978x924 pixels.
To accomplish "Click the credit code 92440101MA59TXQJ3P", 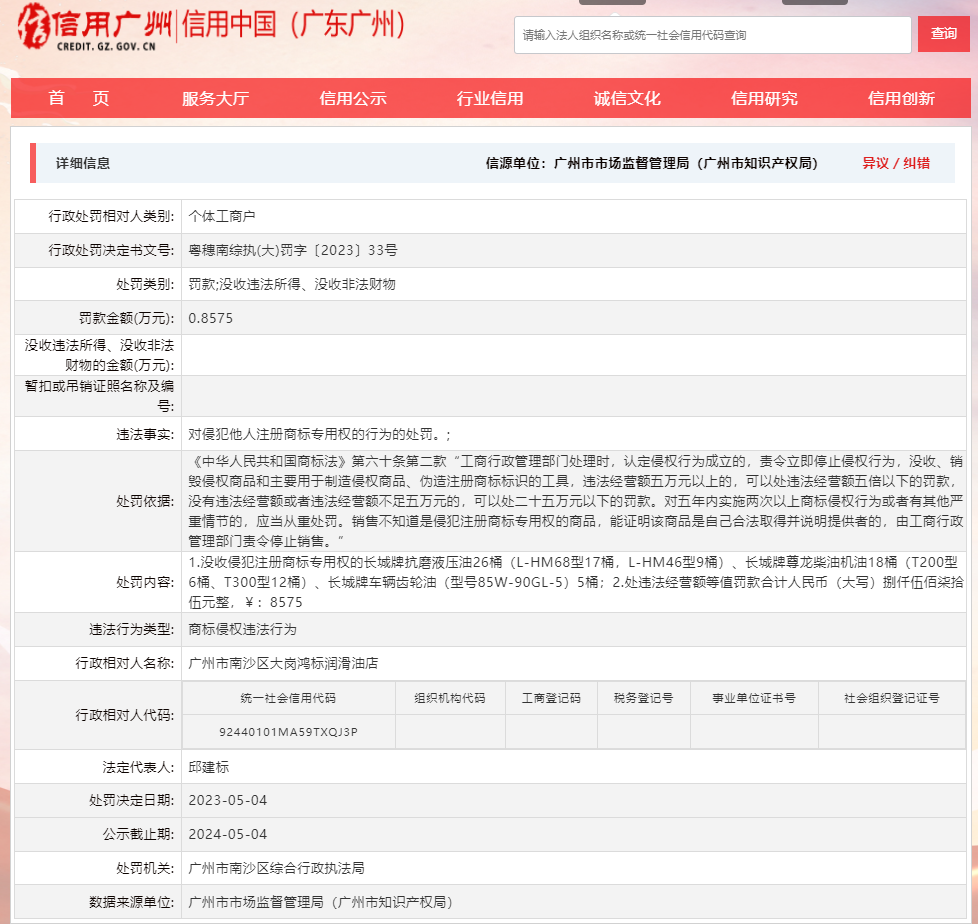I will point(288,732).
